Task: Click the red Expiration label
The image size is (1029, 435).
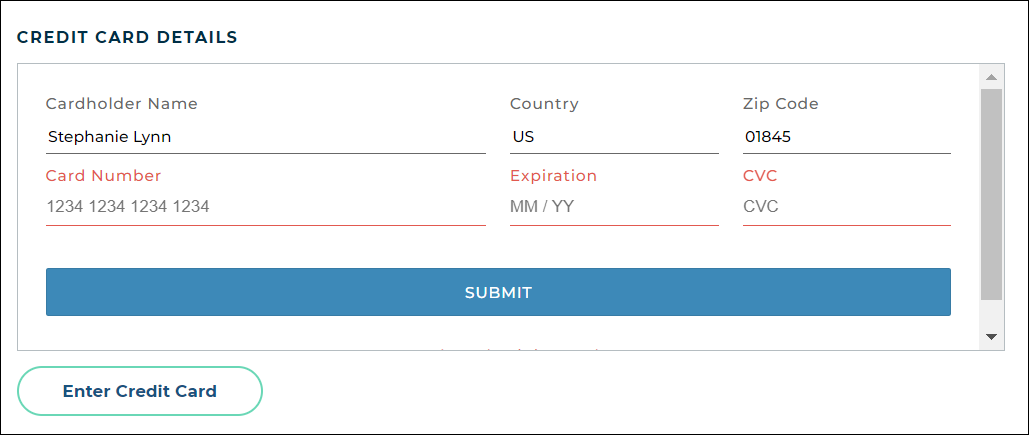Action: tap(553, 176)
